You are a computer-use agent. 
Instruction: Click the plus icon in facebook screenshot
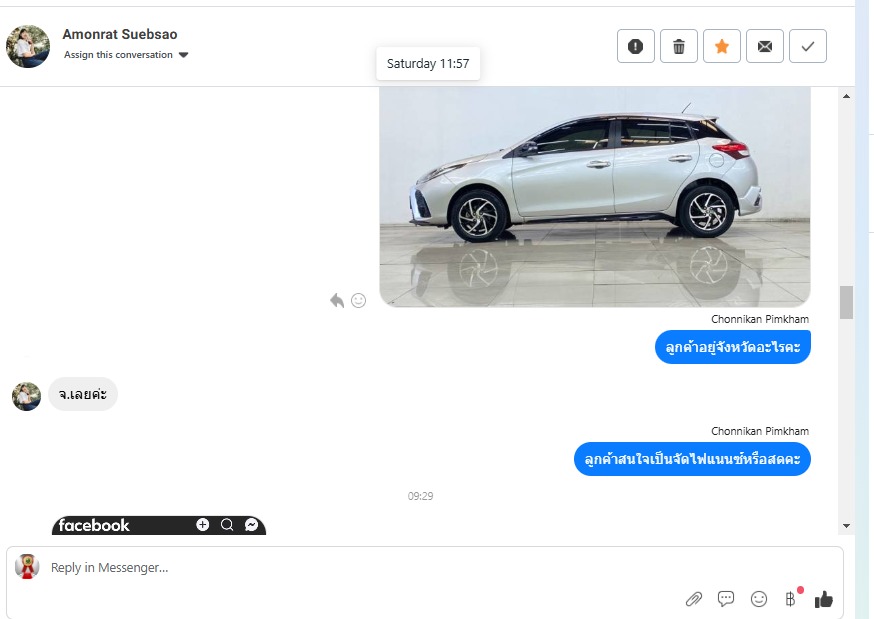click(202, 524)
